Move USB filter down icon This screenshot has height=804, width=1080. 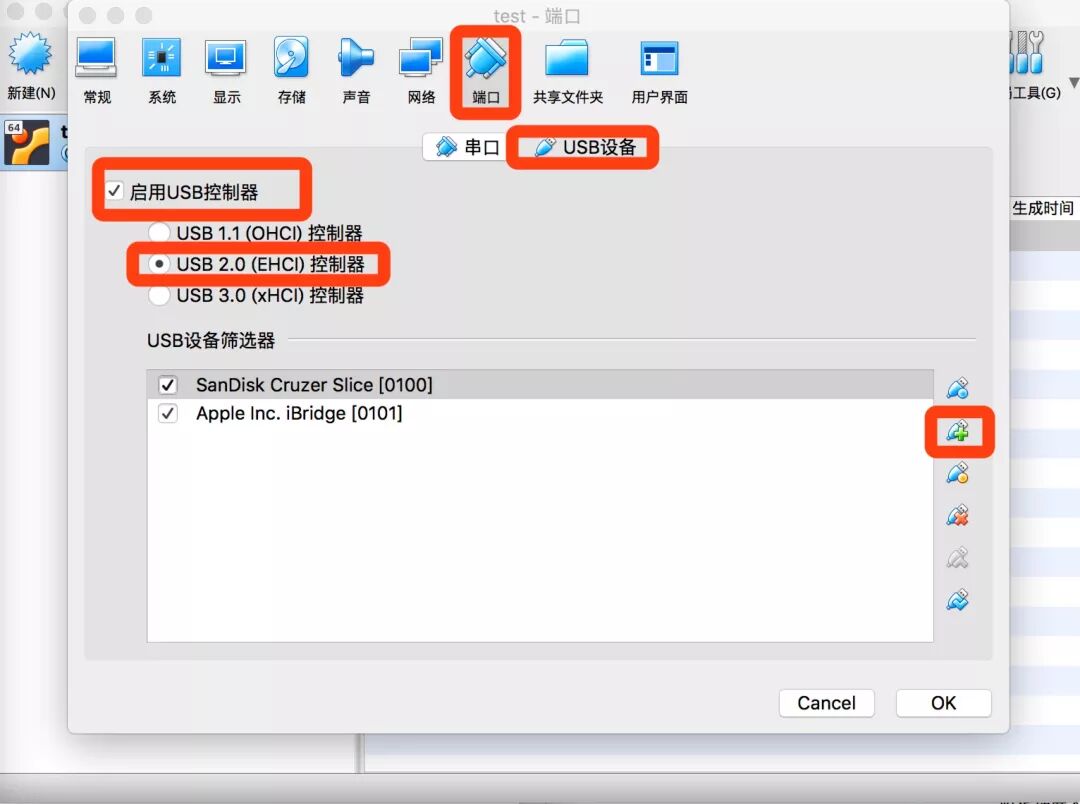(x=957, y=600)
